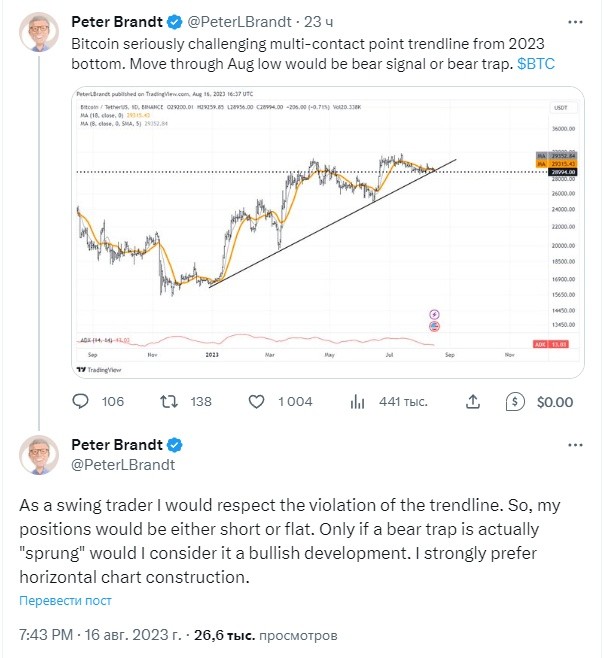Open the verified badge on the second post
Screen dimensions: 604x658
click(x=175, y=445)
